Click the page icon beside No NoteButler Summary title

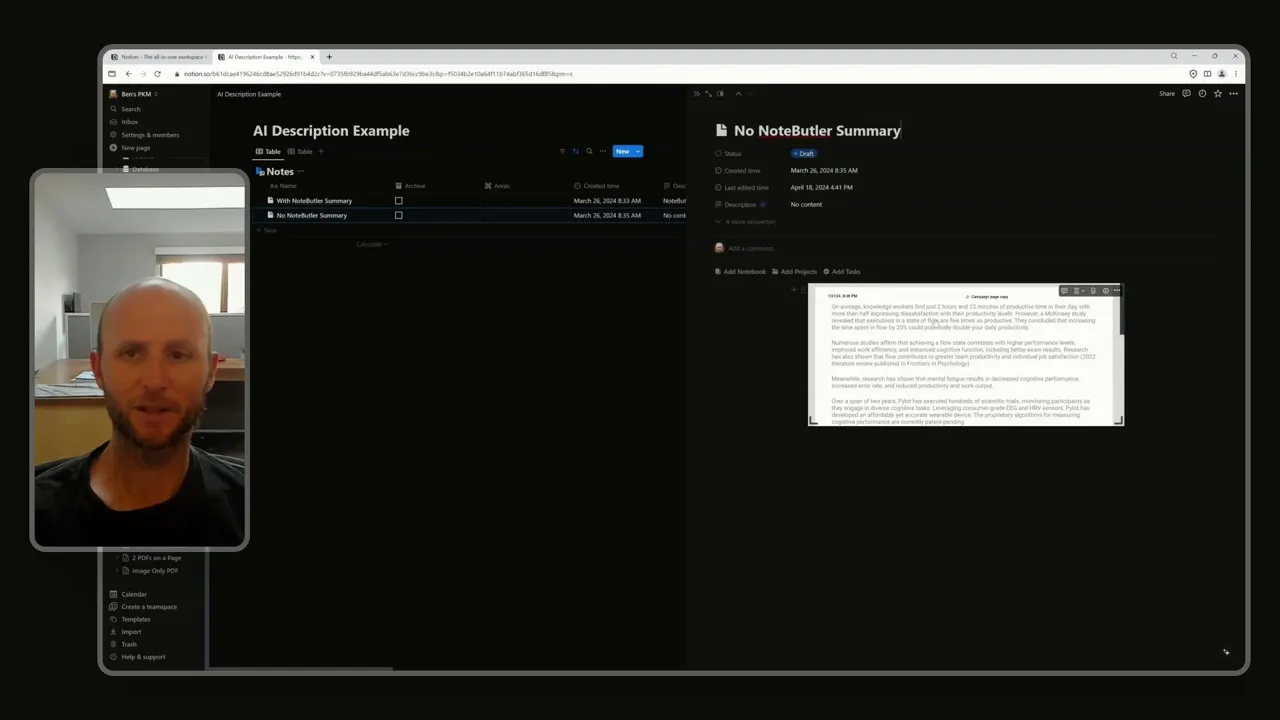[x=721, y=130]
